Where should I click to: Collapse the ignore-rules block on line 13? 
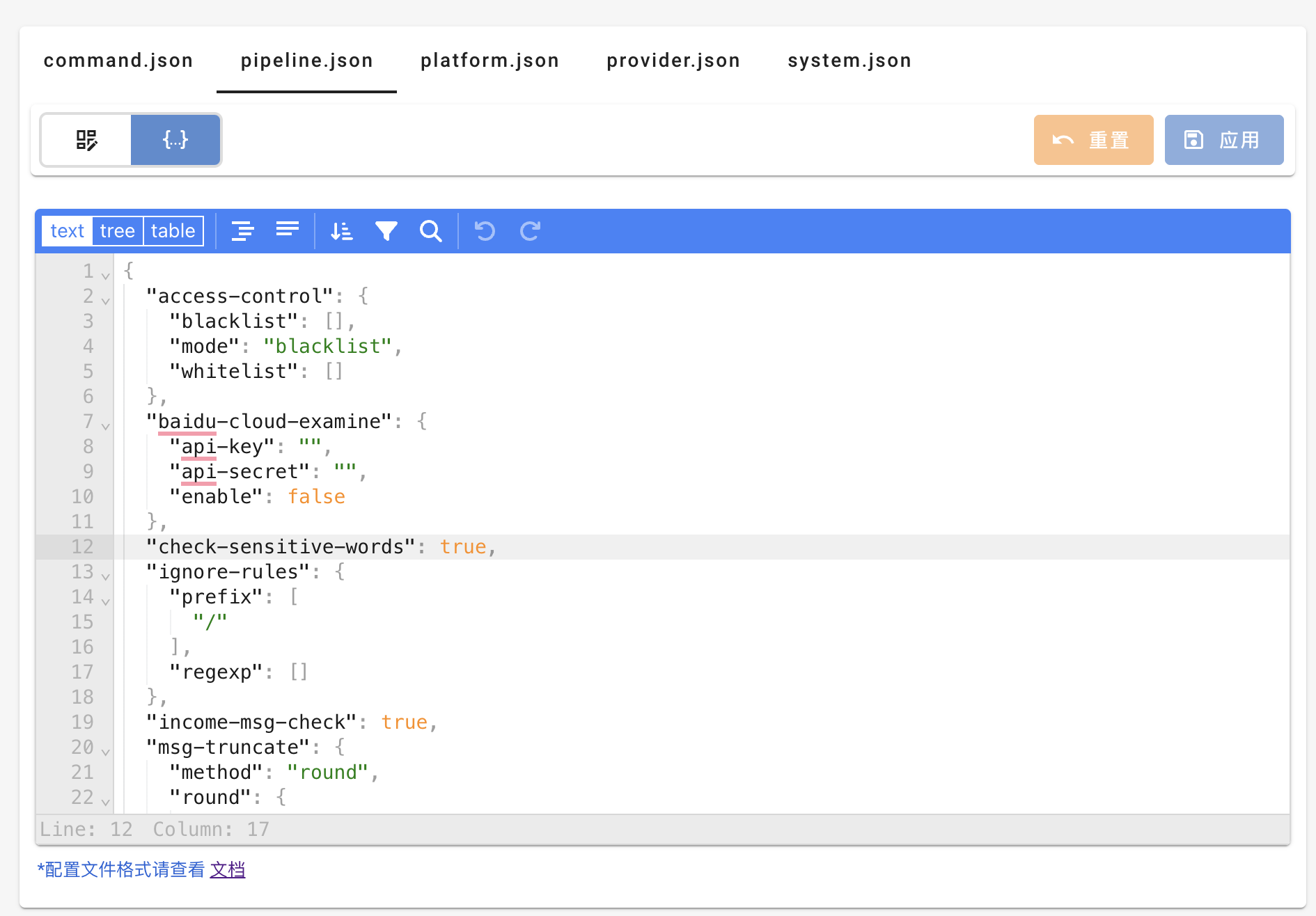106,576
